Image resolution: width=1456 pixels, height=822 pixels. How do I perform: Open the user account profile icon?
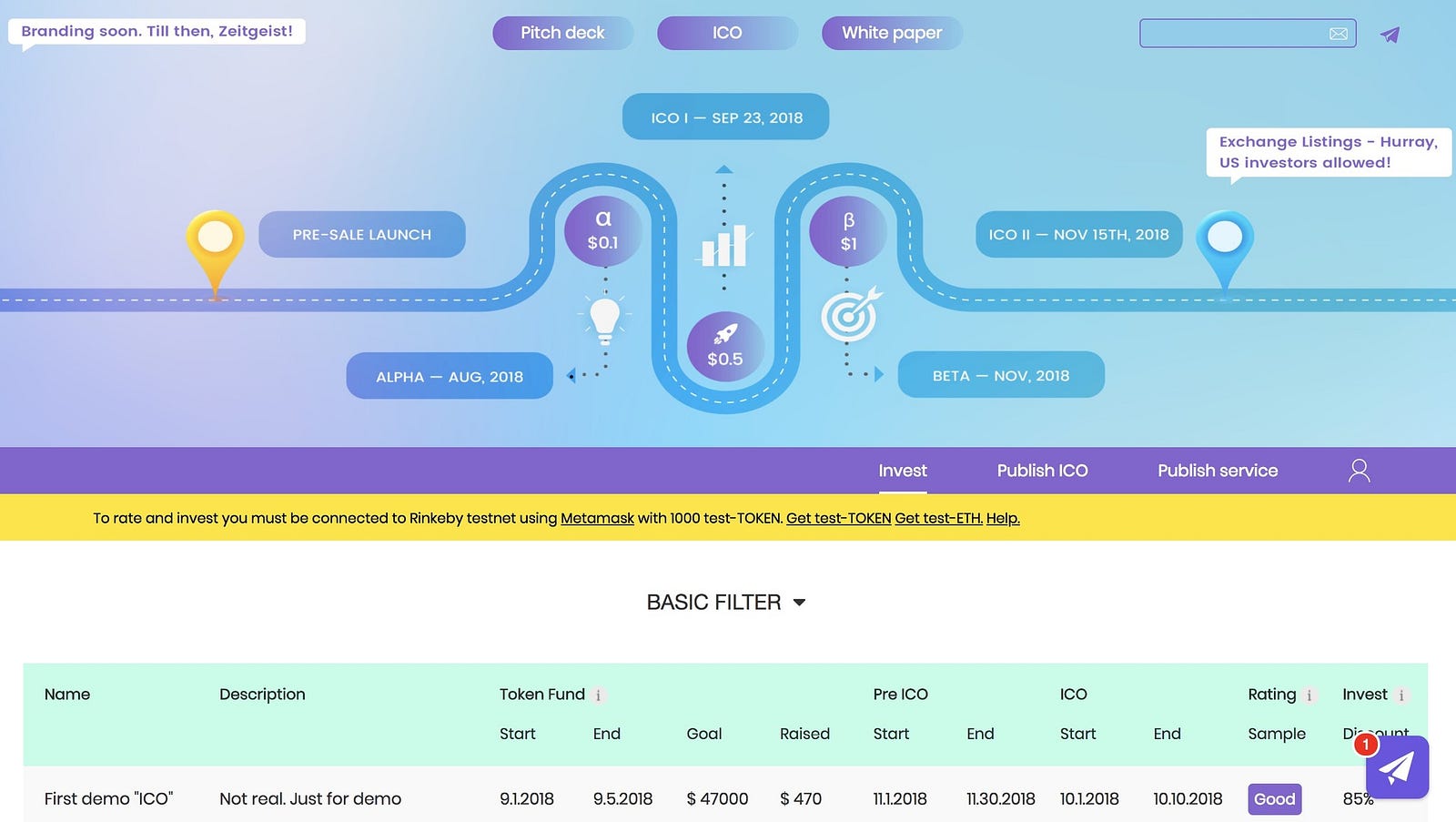click(1359, 471)
